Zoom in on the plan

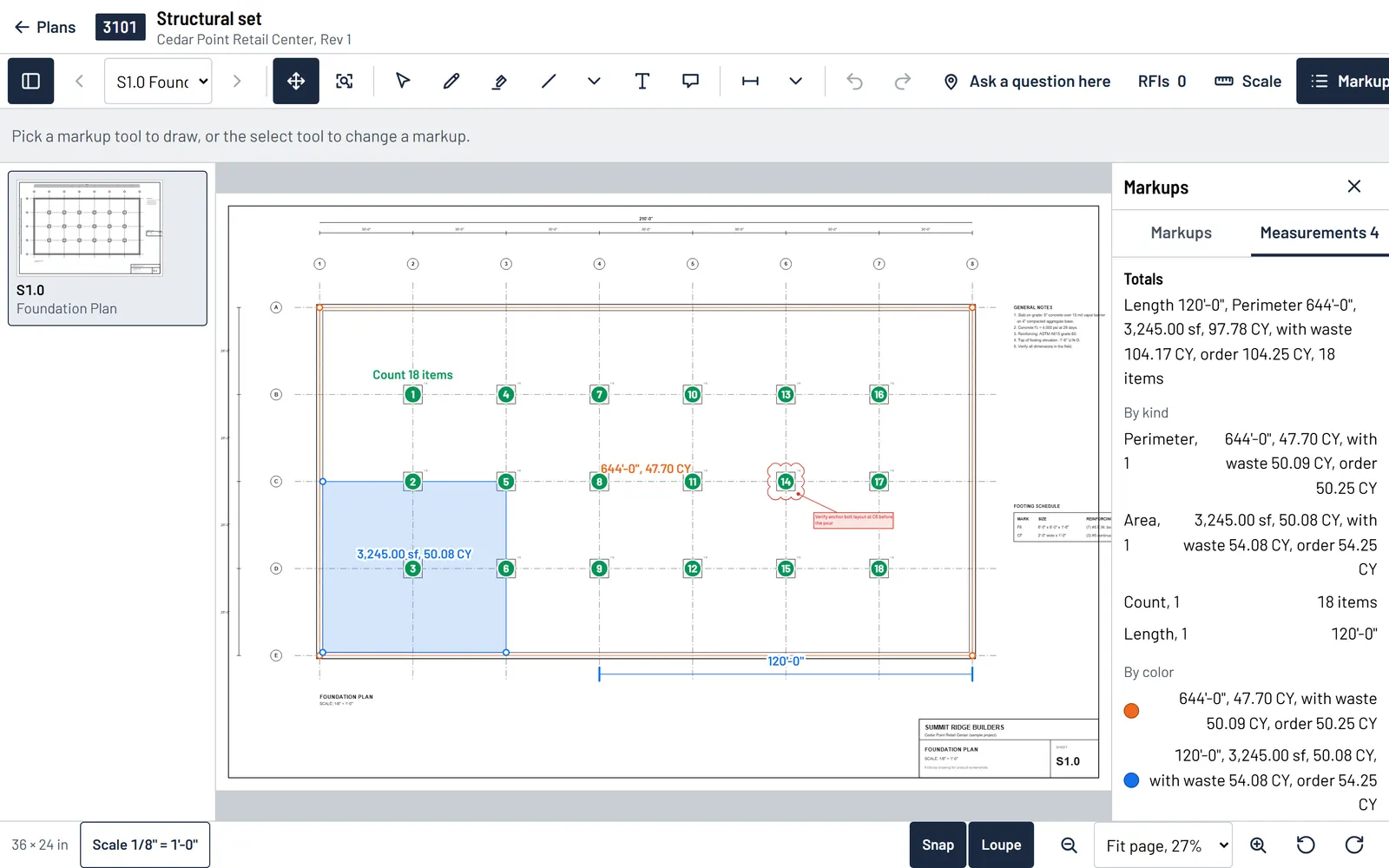pos(1258,845)
